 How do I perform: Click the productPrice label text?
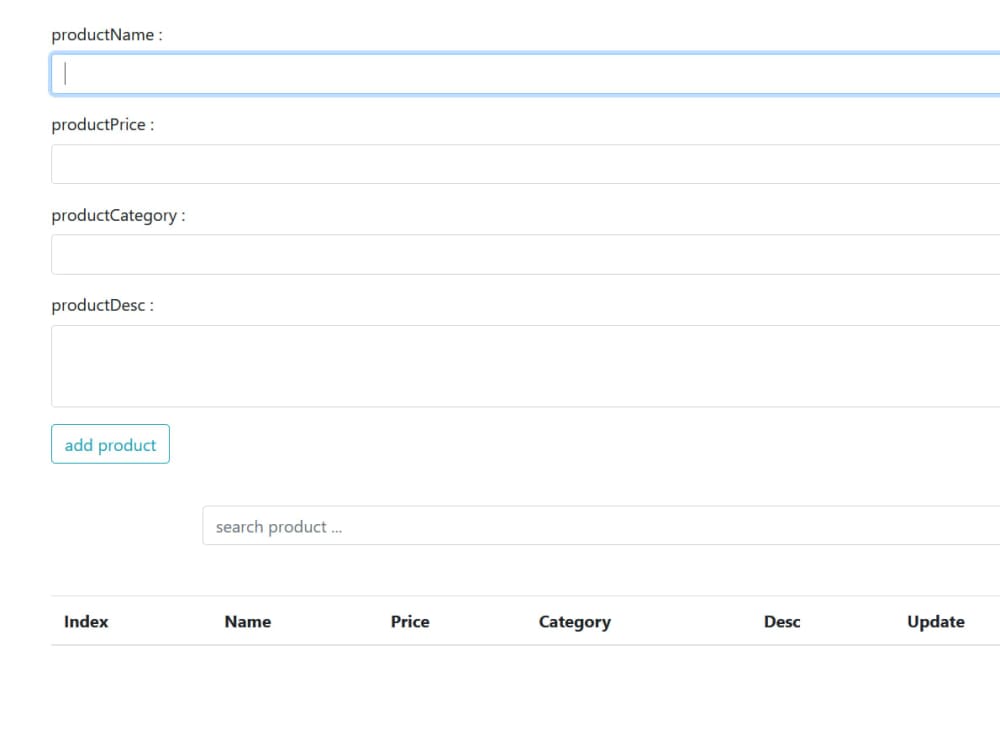101,124
